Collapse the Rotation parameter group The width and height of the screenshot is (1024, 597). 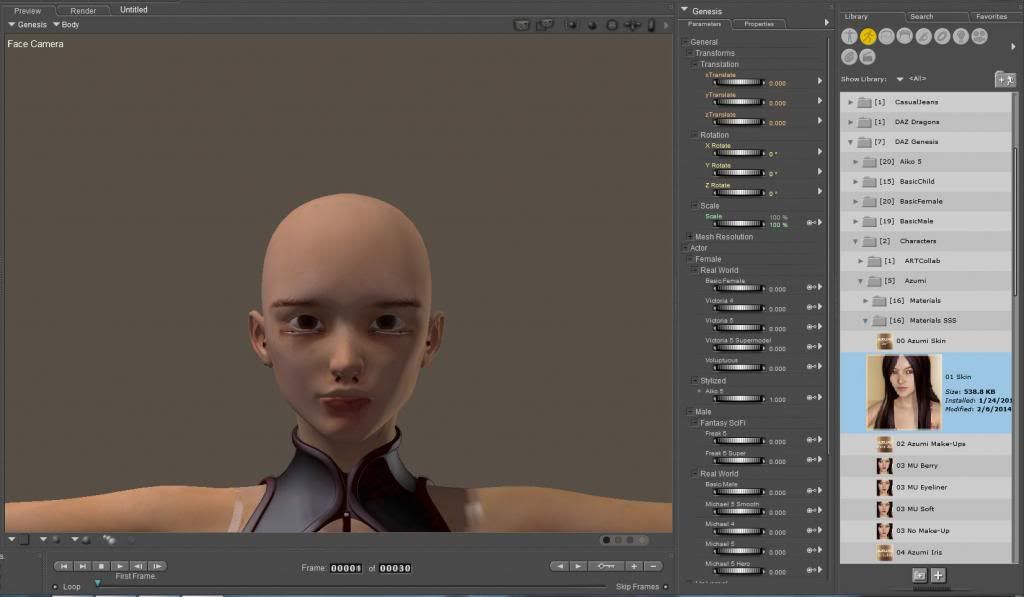click(693, 135)
